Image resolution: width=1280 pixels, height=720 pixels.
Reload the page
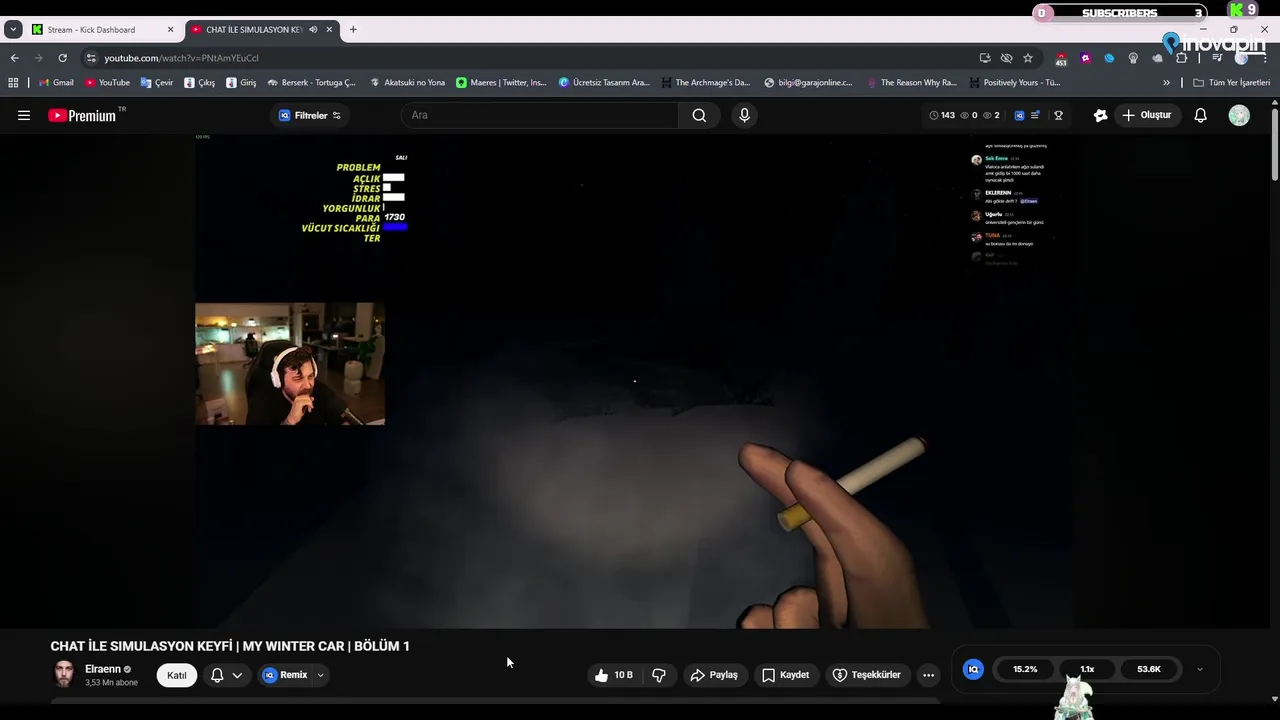62,58
